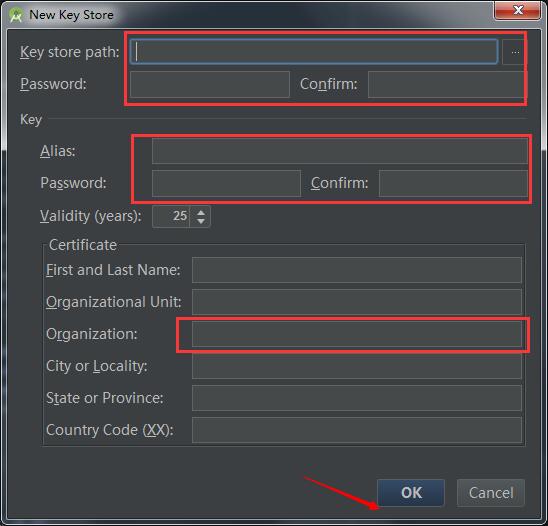Decrease validity years with down arrow
Viewport: 548px width, 526px height.
(201, 222)
